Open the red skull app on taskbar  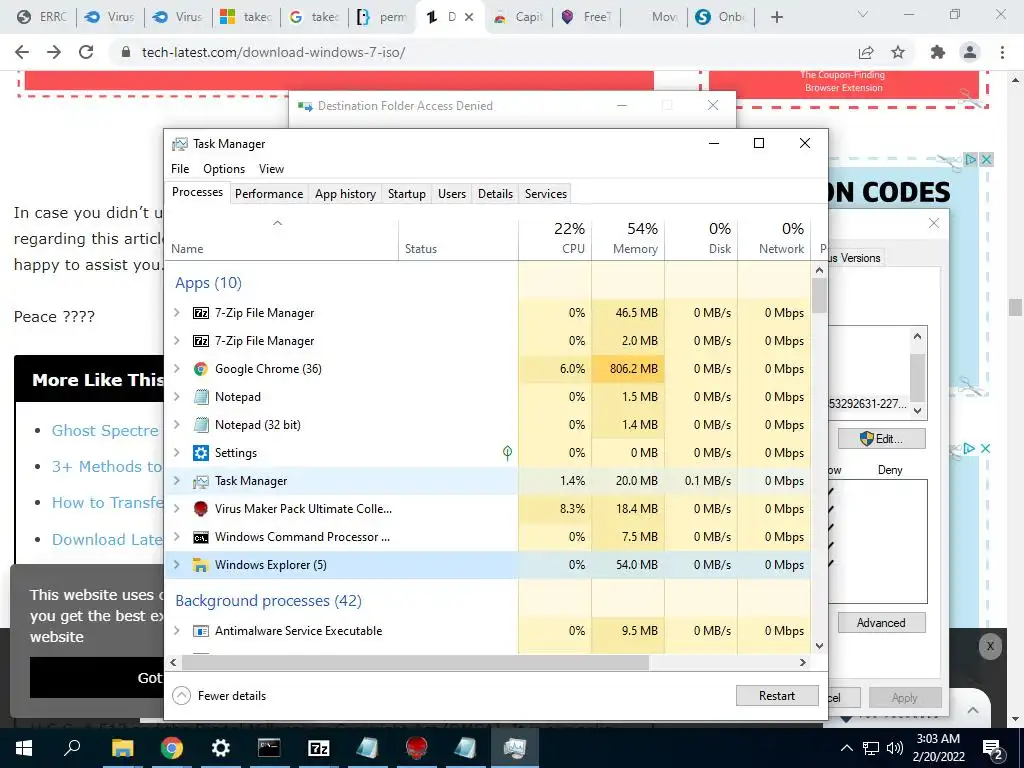coord(417,748)
